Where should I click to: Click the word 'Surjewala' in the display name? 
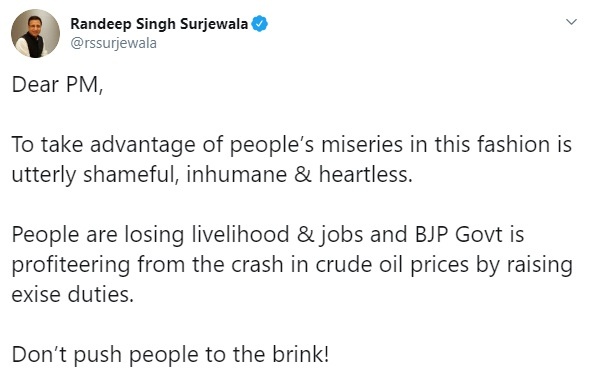pos(214,24)
